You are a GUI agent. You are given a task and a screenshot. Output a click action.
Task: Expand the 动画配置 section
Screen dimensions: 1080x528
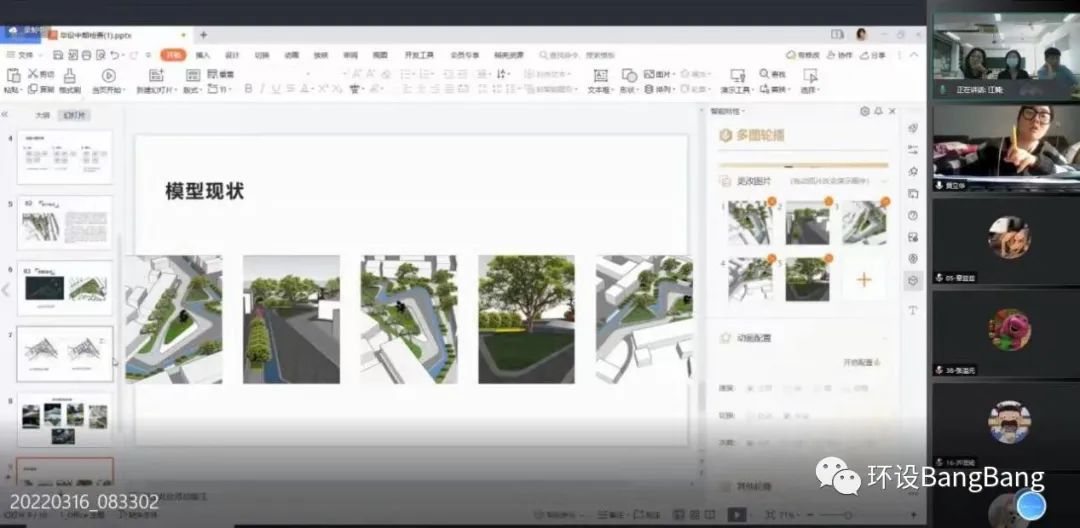pyautogui.click(x=755, y=338)
